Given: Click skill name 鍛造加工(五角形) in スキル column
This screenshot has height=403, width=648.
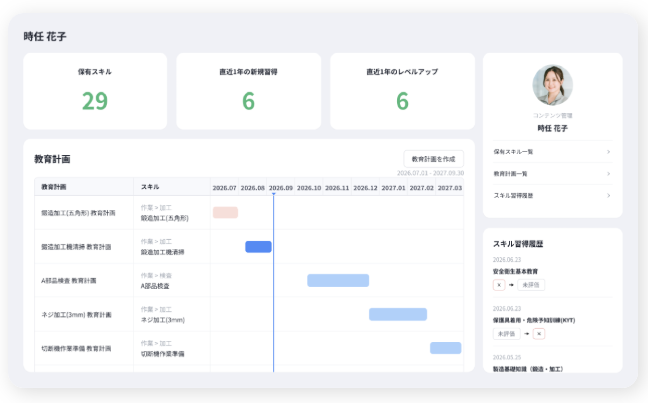Looking at the screenshot, I should [164, 218].
